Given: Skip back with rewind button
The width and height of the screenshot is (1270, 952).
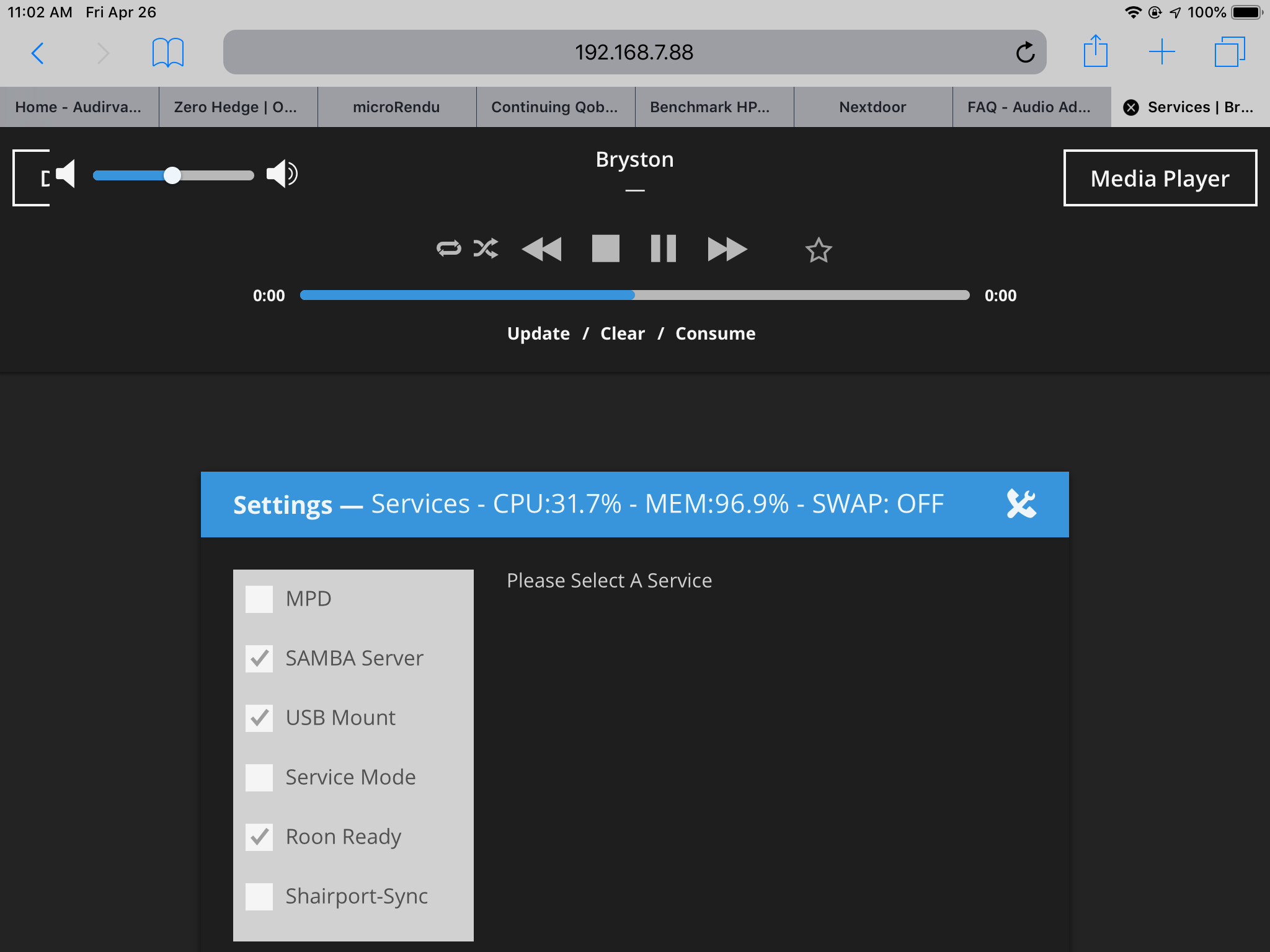Looking at the screenshot, I should [x=541, y=249].
